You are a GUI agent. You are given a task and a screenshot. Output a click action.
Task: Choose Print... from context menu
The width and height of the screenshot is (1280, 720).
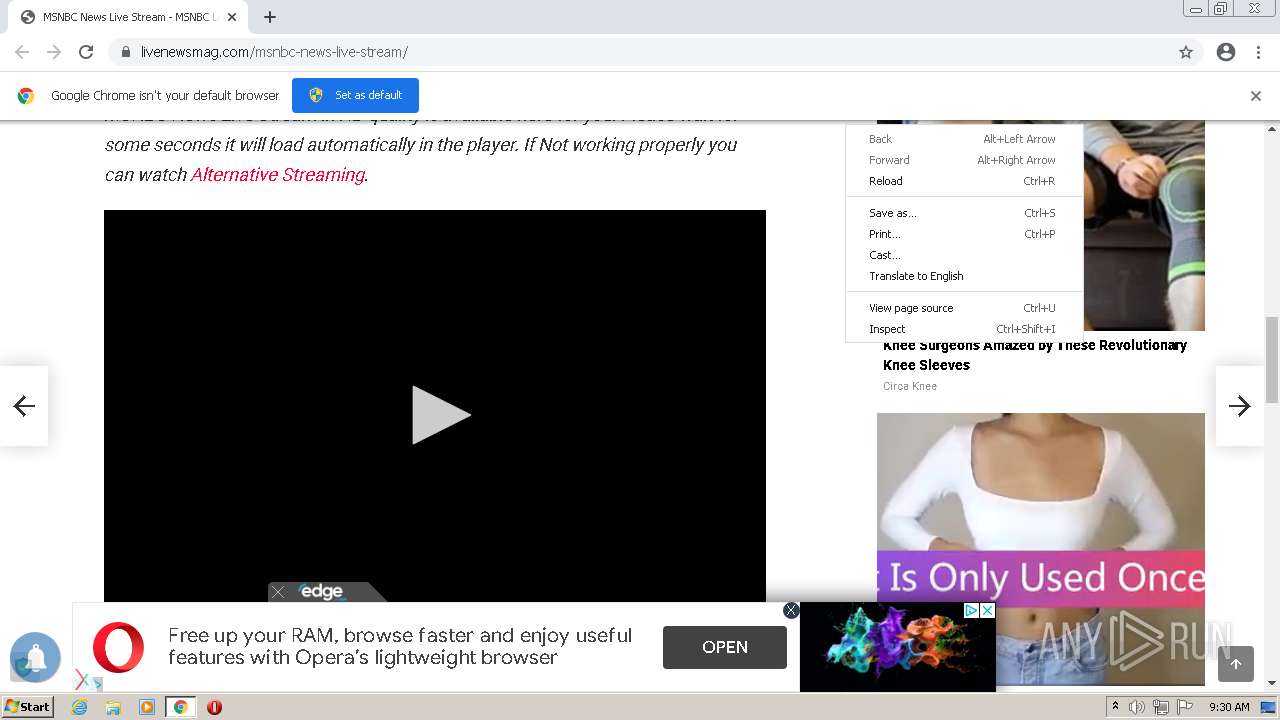tap(964, 234)
